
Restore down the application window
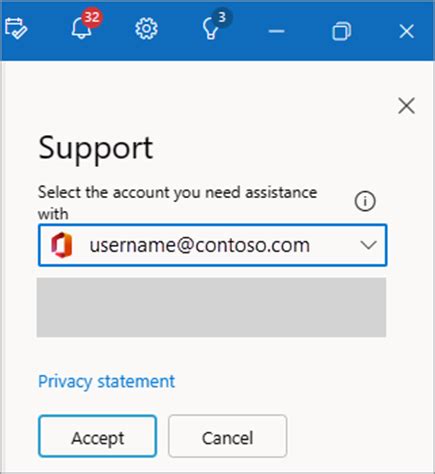coord(342,31)
